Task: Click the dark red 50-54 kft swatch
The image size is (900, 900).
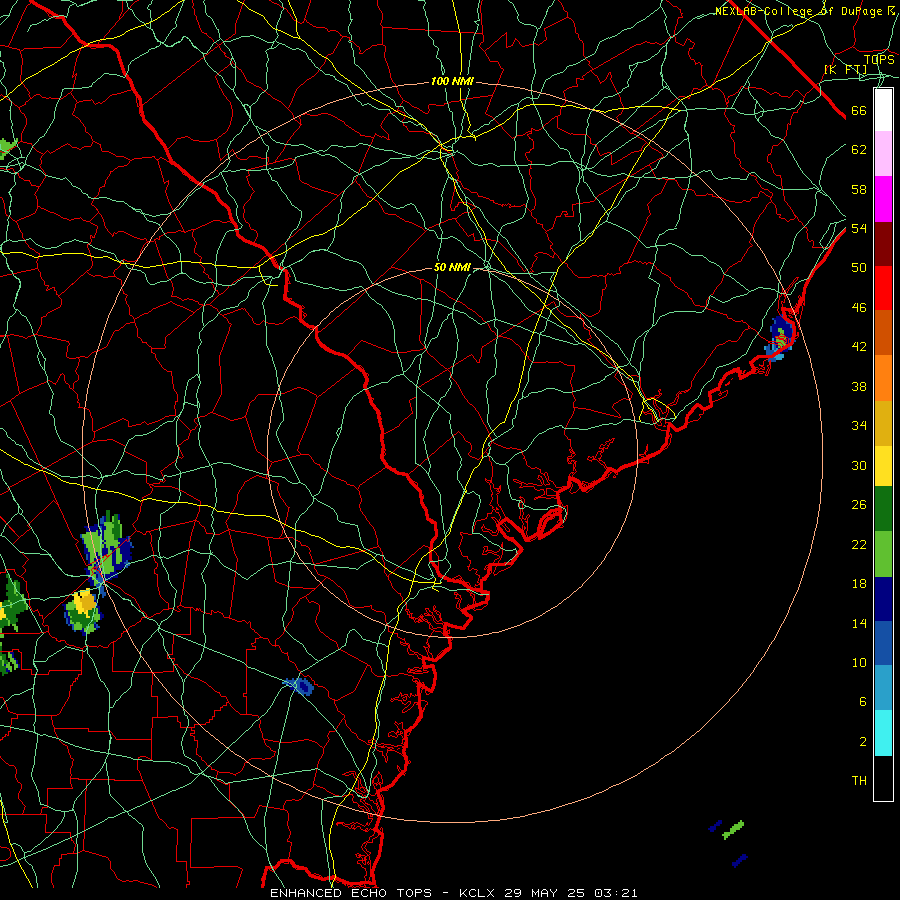Action: pyautogui.click(x=883, y=244)
